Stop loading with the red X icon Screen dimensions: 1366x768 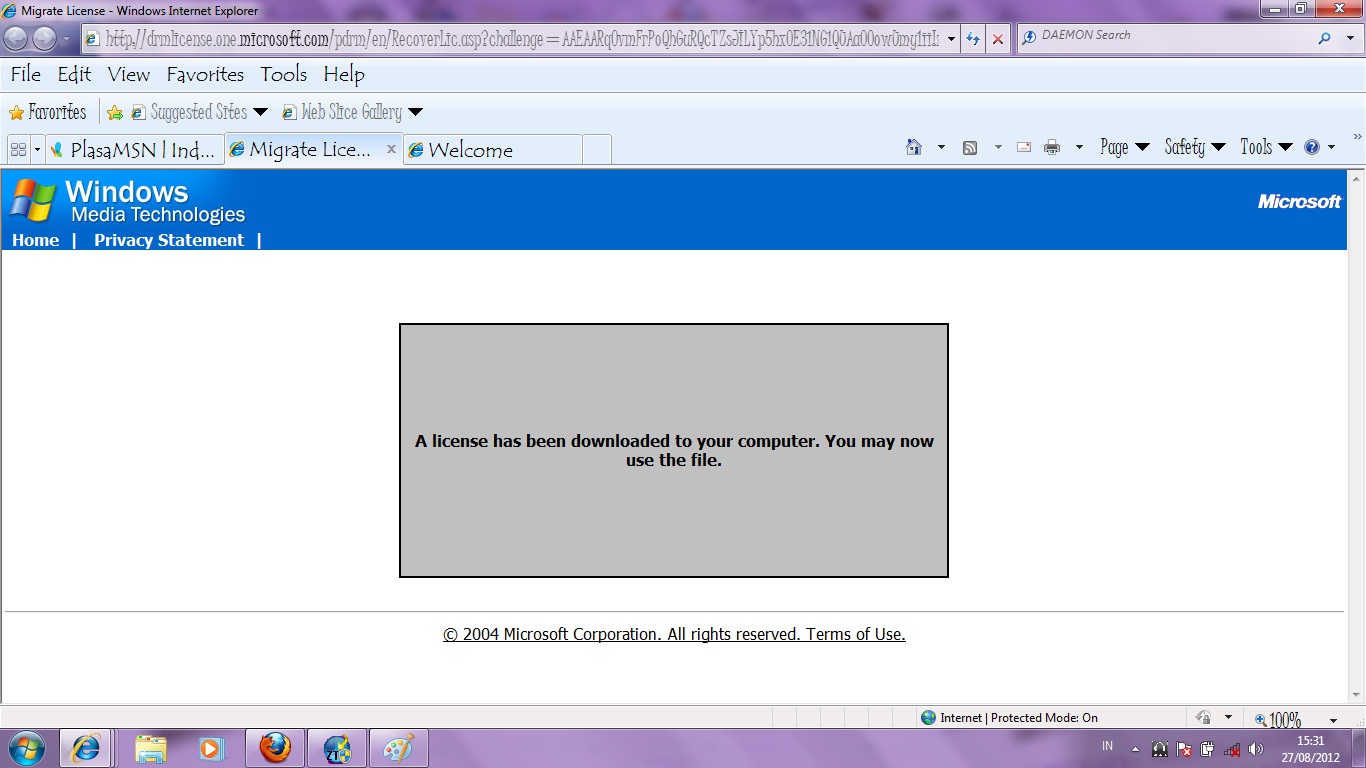coord(998,39)
